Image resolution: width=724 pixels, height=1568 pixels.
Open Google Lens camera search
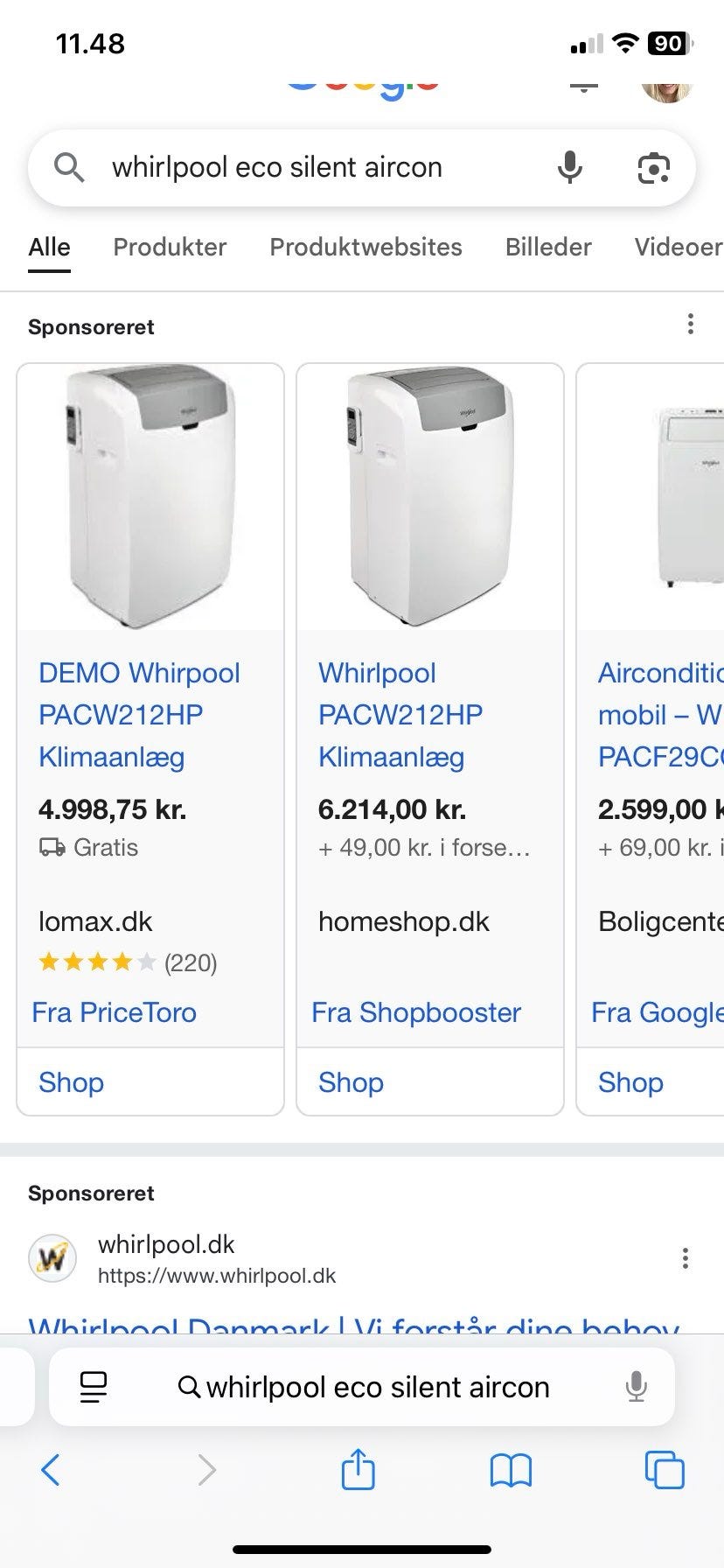pyautogui.click(x=652, y=167)
